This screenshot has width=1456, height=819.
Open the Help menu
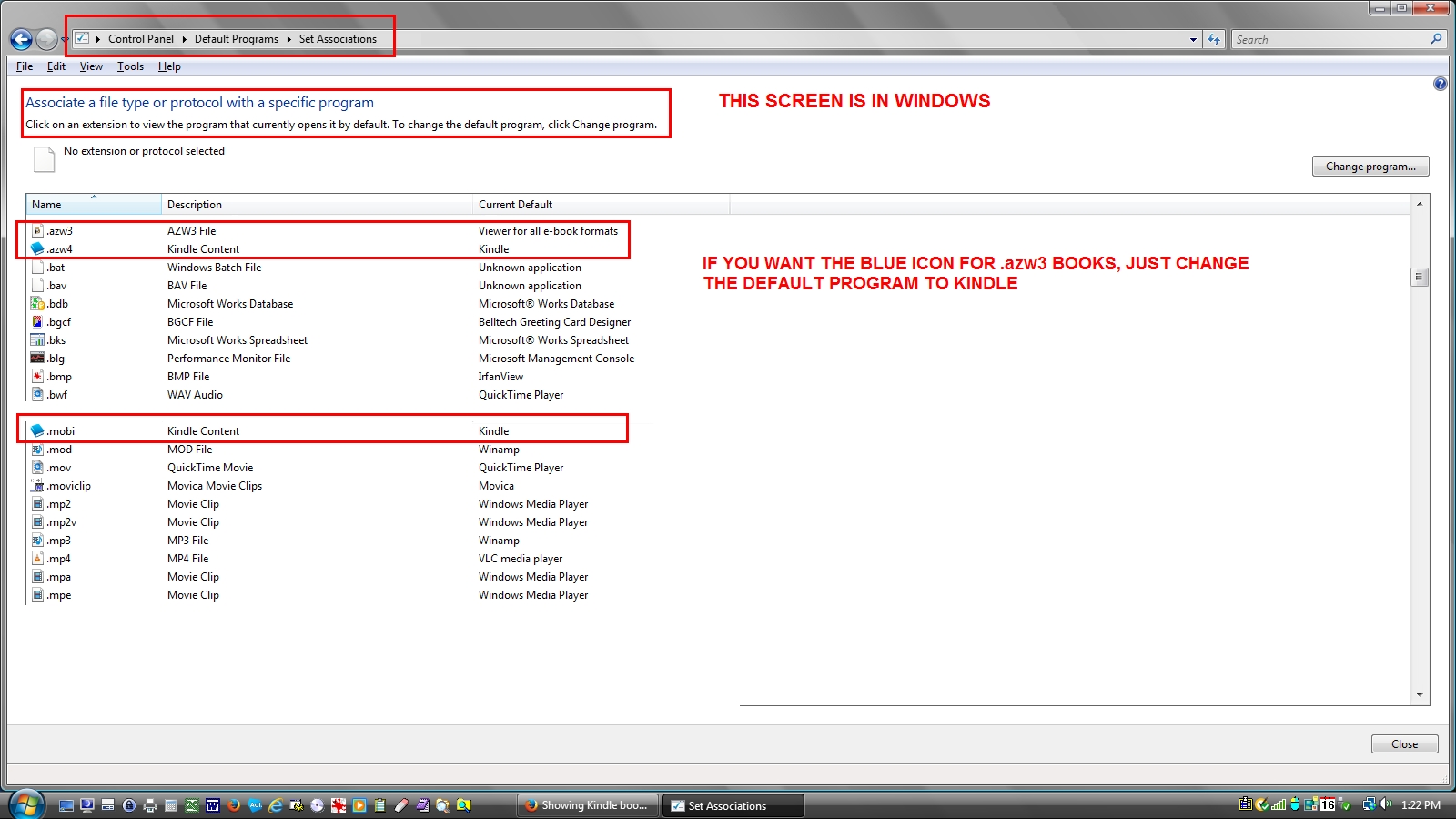coord(169,66)
